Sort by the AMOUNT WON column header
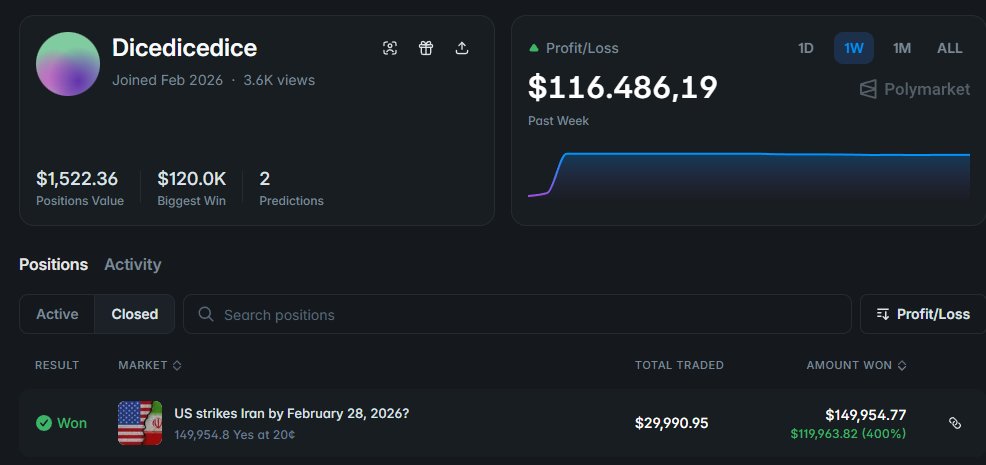This screenshot has height=465, width=986. coord(856,365)
